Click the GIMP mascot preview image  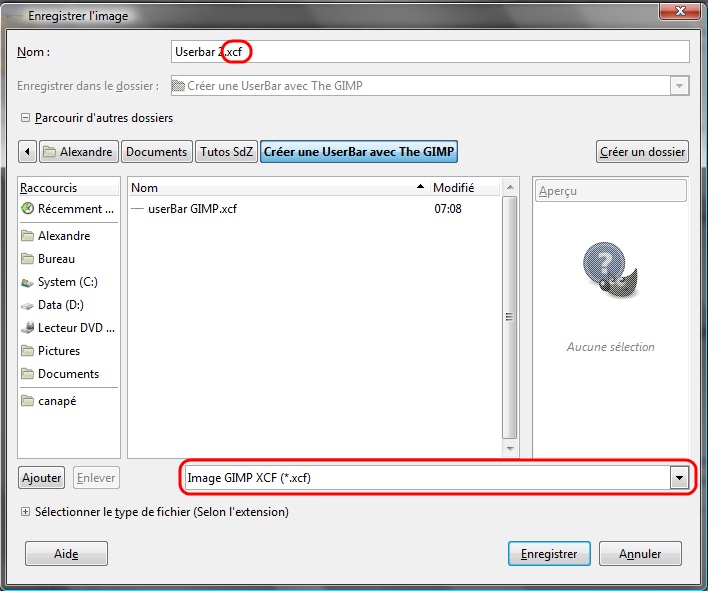point(610,270)
